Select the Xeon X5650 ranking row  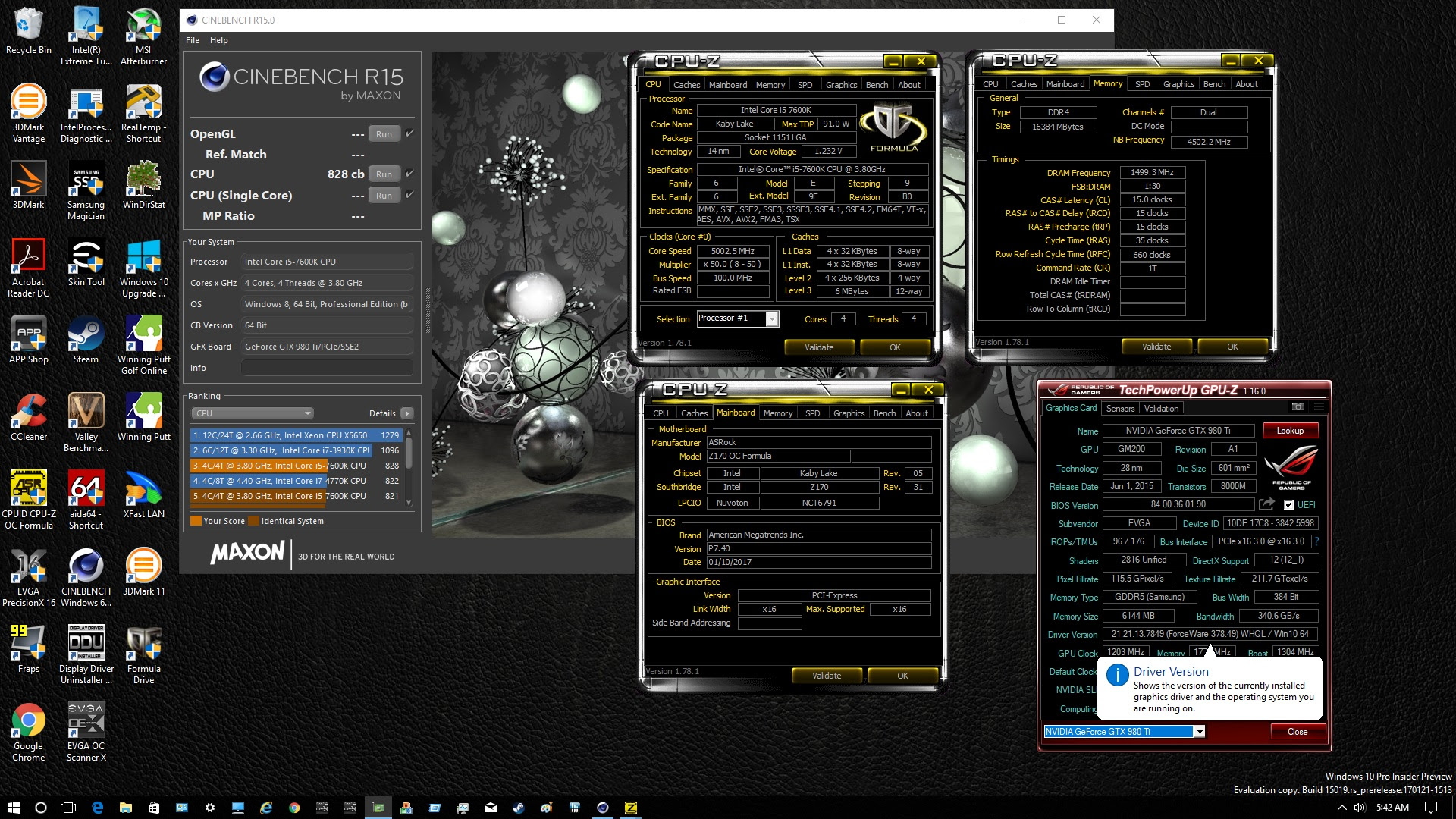point(296,435)
